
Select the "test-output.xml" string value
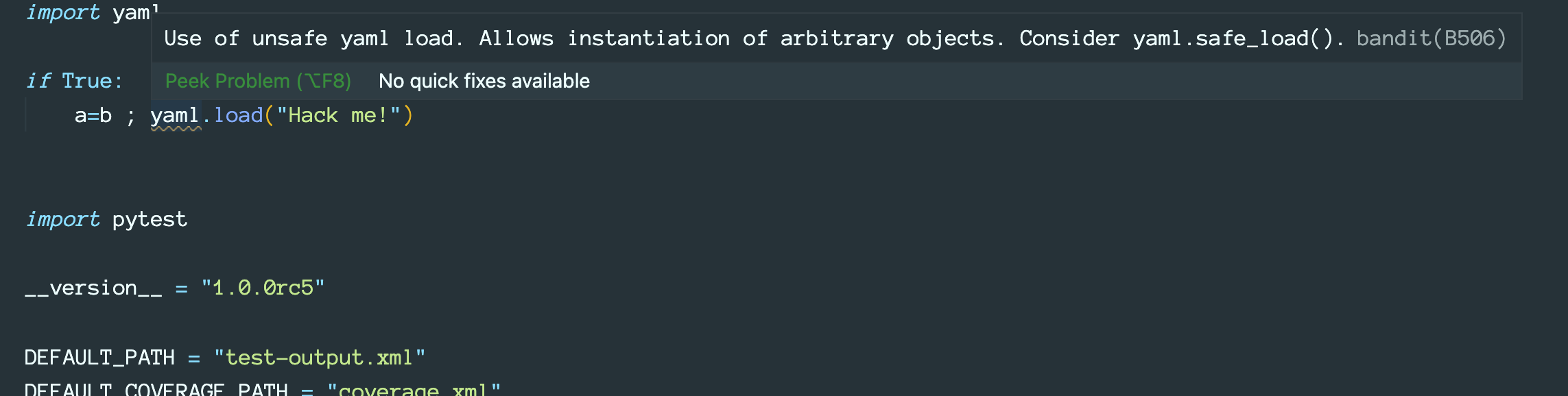tap(319, 356)
